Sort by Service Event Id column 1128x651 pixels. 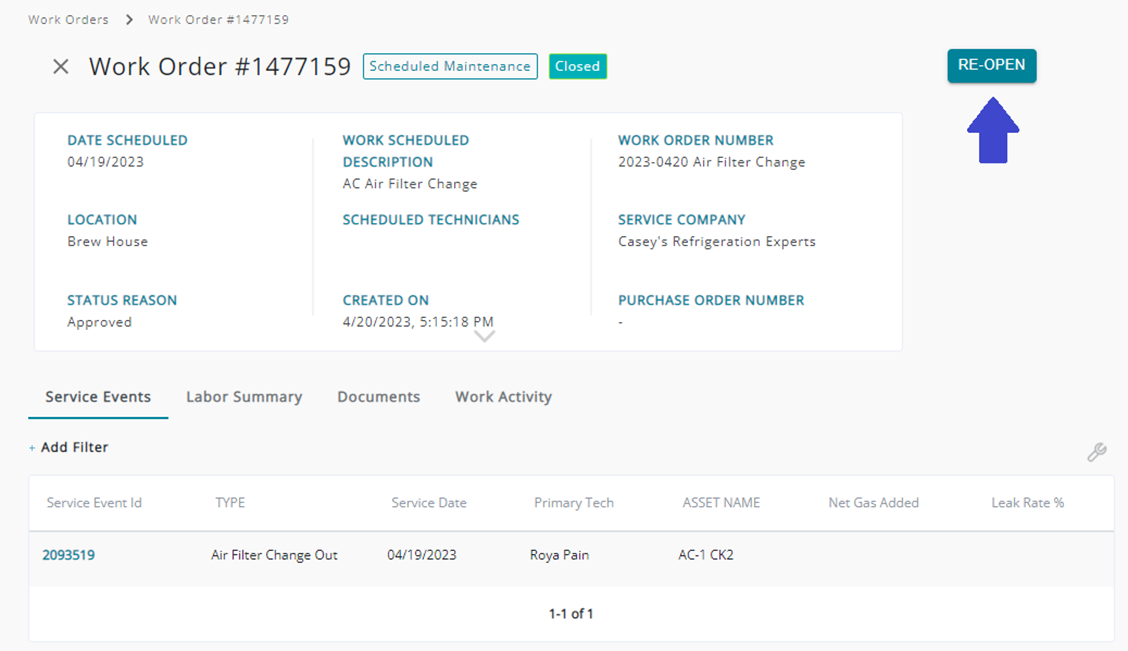(94, 503)
